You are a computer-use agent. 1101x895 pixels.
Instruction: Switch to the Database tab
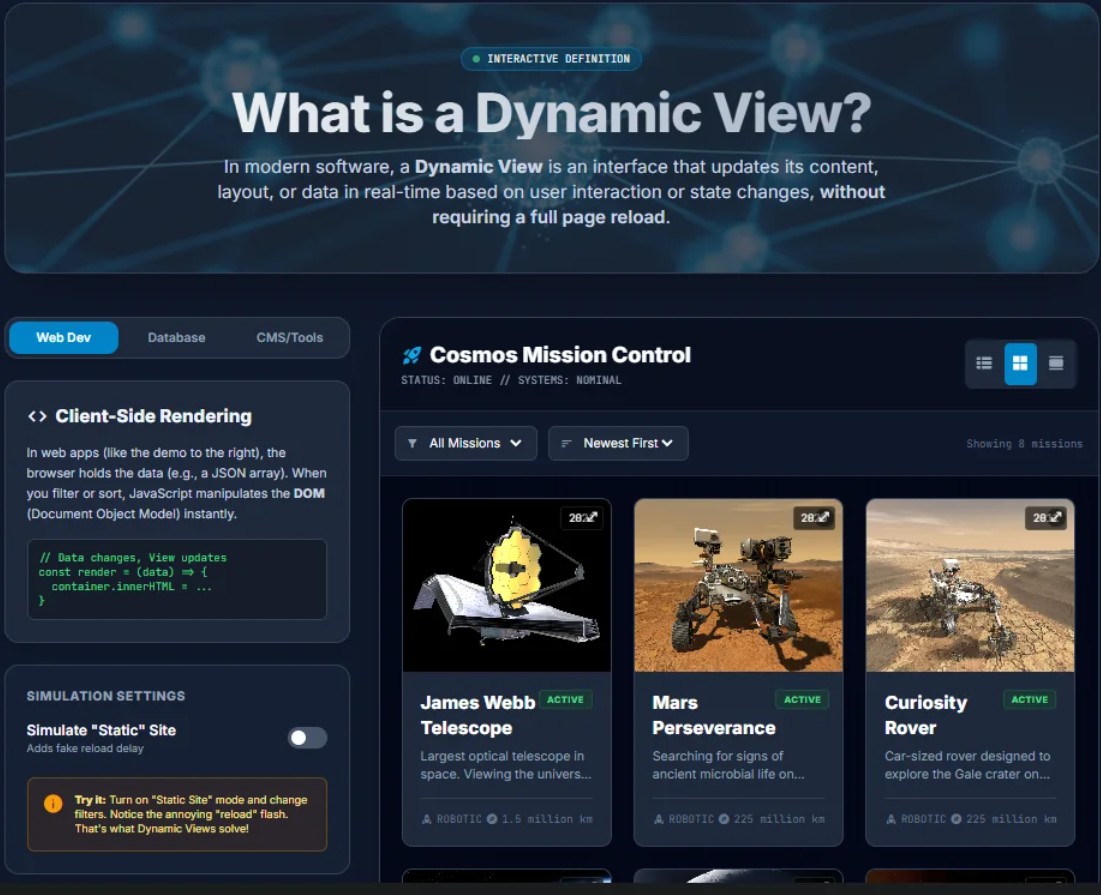[x=176, y=338]
